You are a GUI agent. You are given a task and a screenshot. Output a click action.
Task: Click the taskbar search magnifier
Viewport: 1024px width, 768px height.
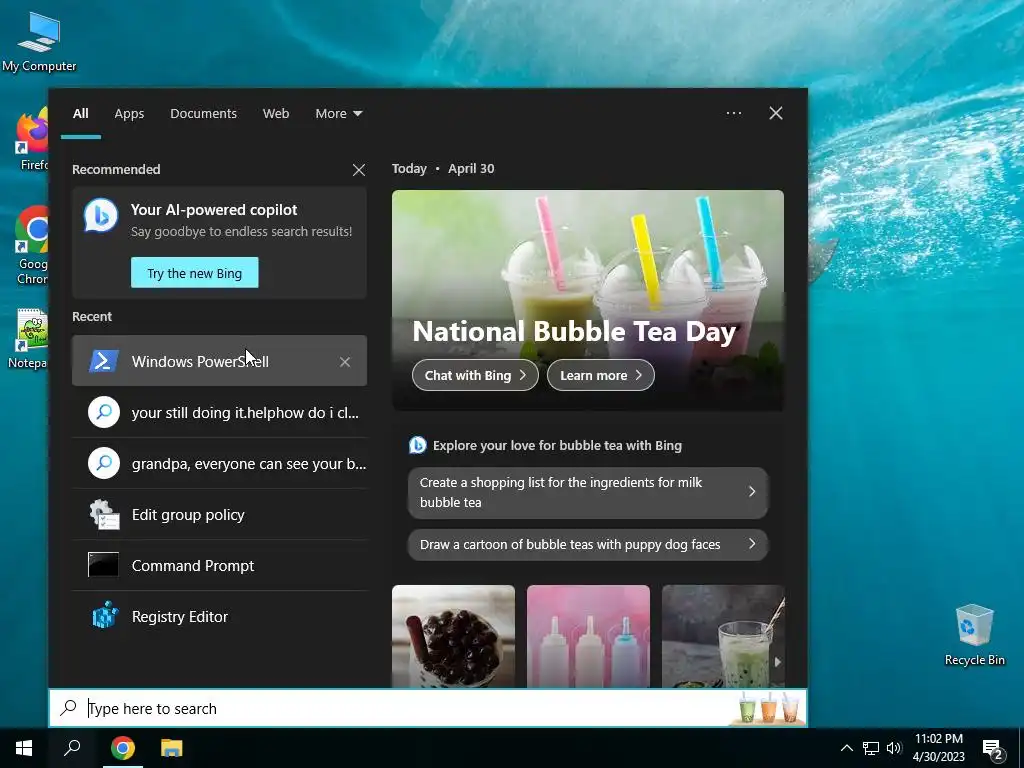tap(72, 748)
